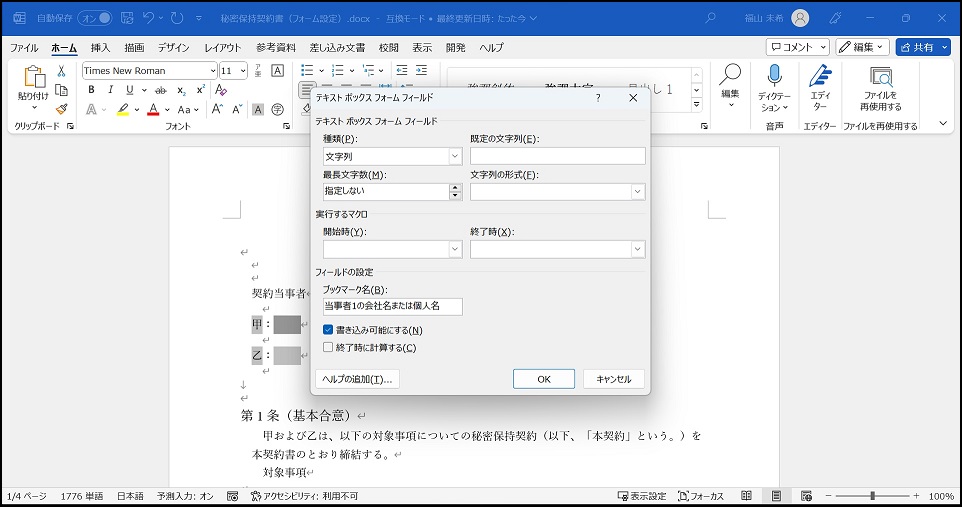Open Web Layout view in status bar
The width and height of the screenshot is (962, 507).
(x=806, y=496)
